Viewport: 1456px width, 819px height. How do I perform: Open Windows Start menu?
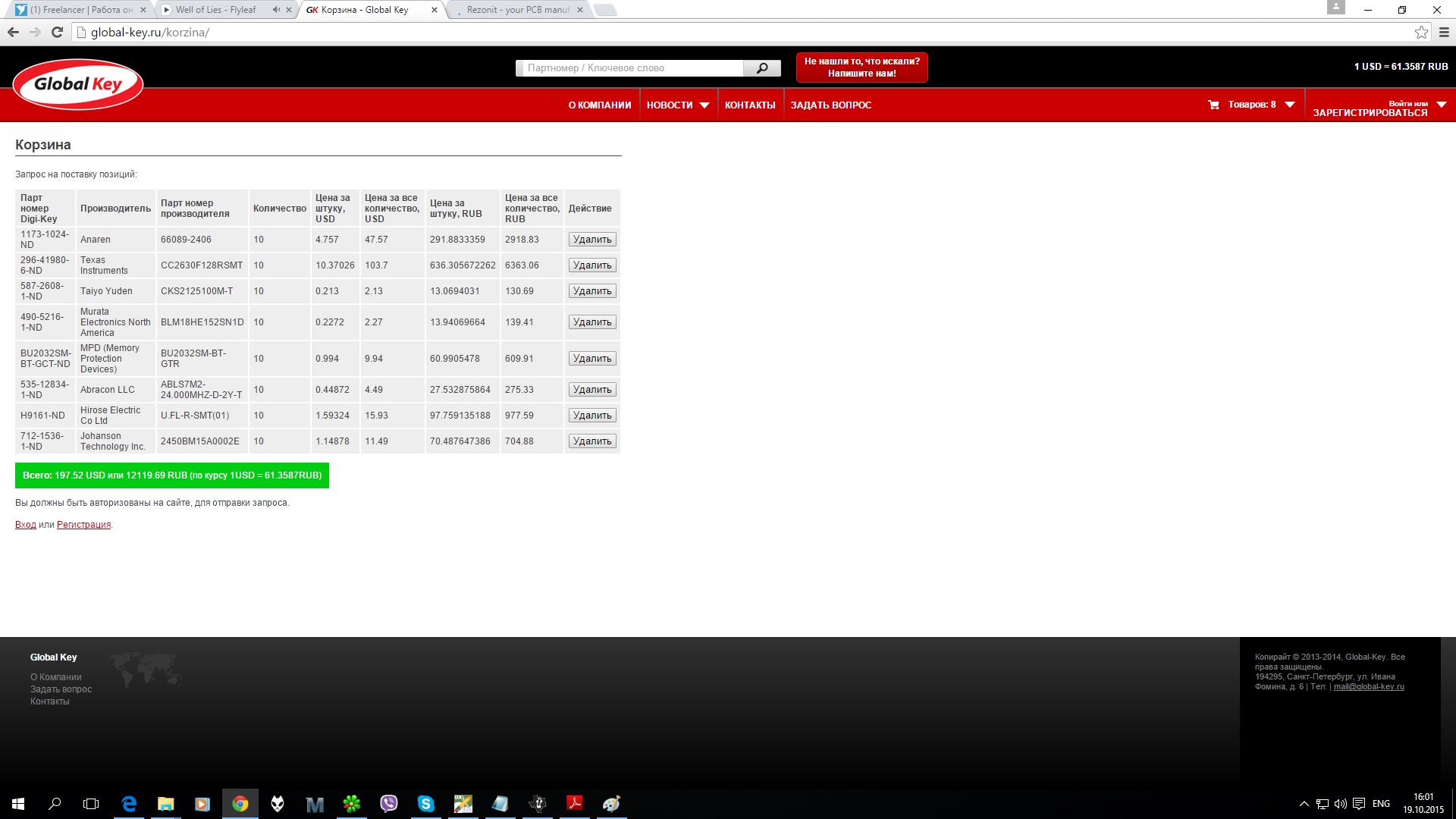[18, 804]
